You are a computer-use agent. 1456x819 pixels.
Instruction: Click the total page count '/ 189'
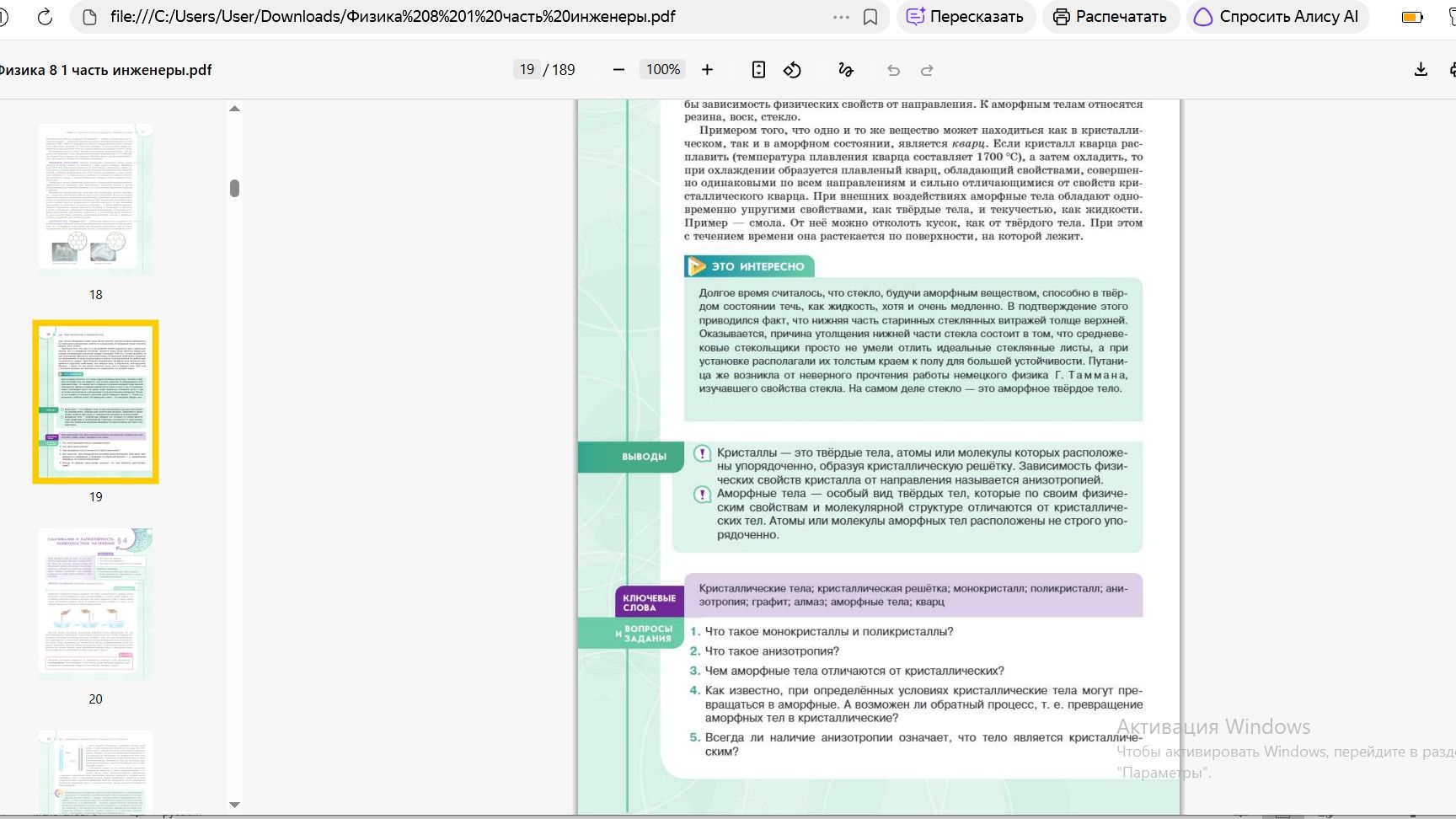(x=559, y=70)
